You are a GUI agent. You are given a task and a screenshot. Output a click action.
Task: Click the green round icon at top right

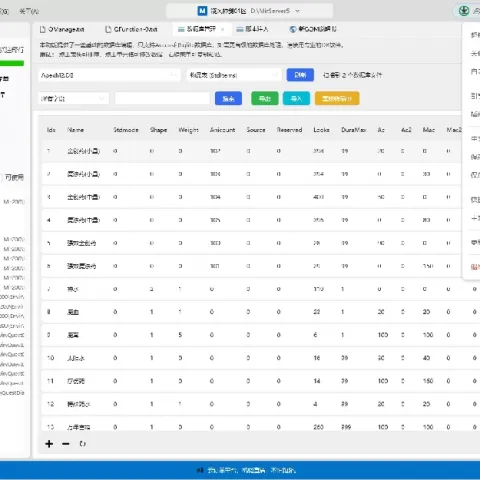point(464,11)
